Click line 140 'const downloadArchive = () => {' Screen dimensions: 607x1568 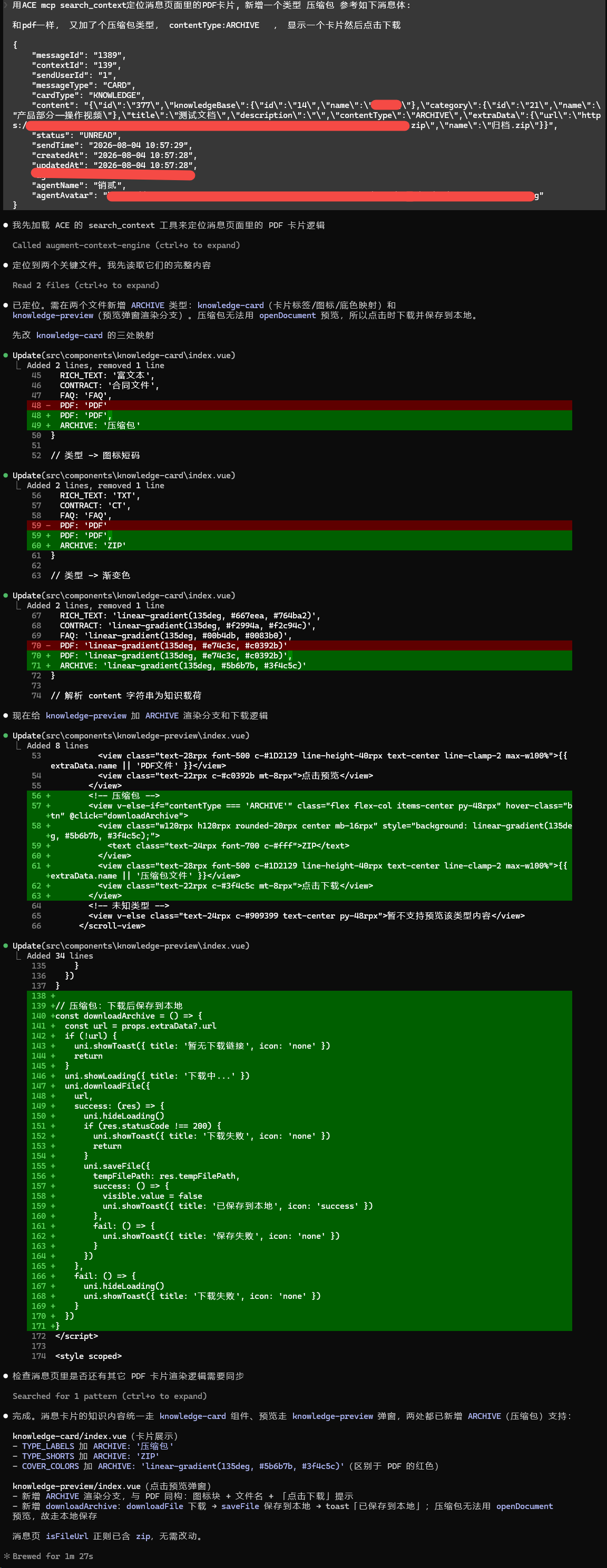299,1016
